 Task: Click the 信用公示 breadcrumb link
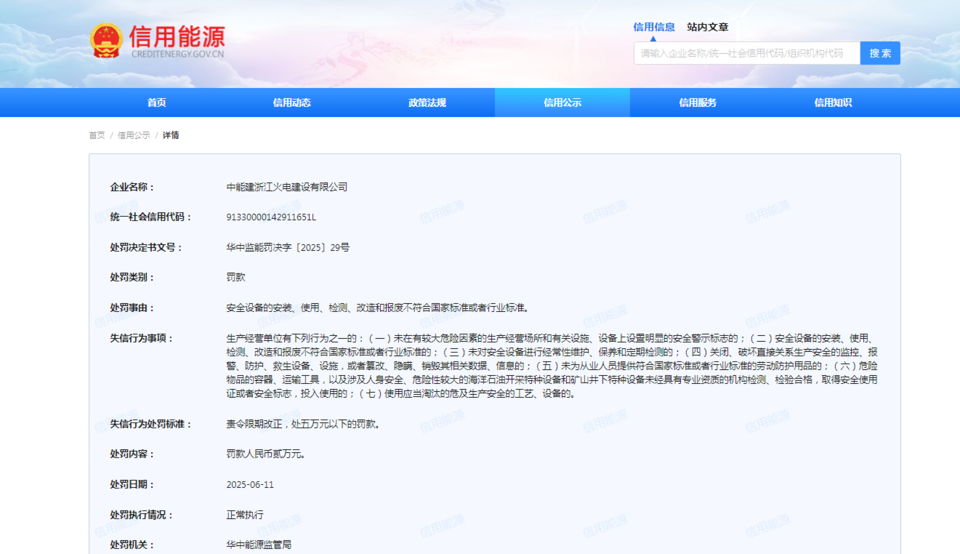point(134,135)
